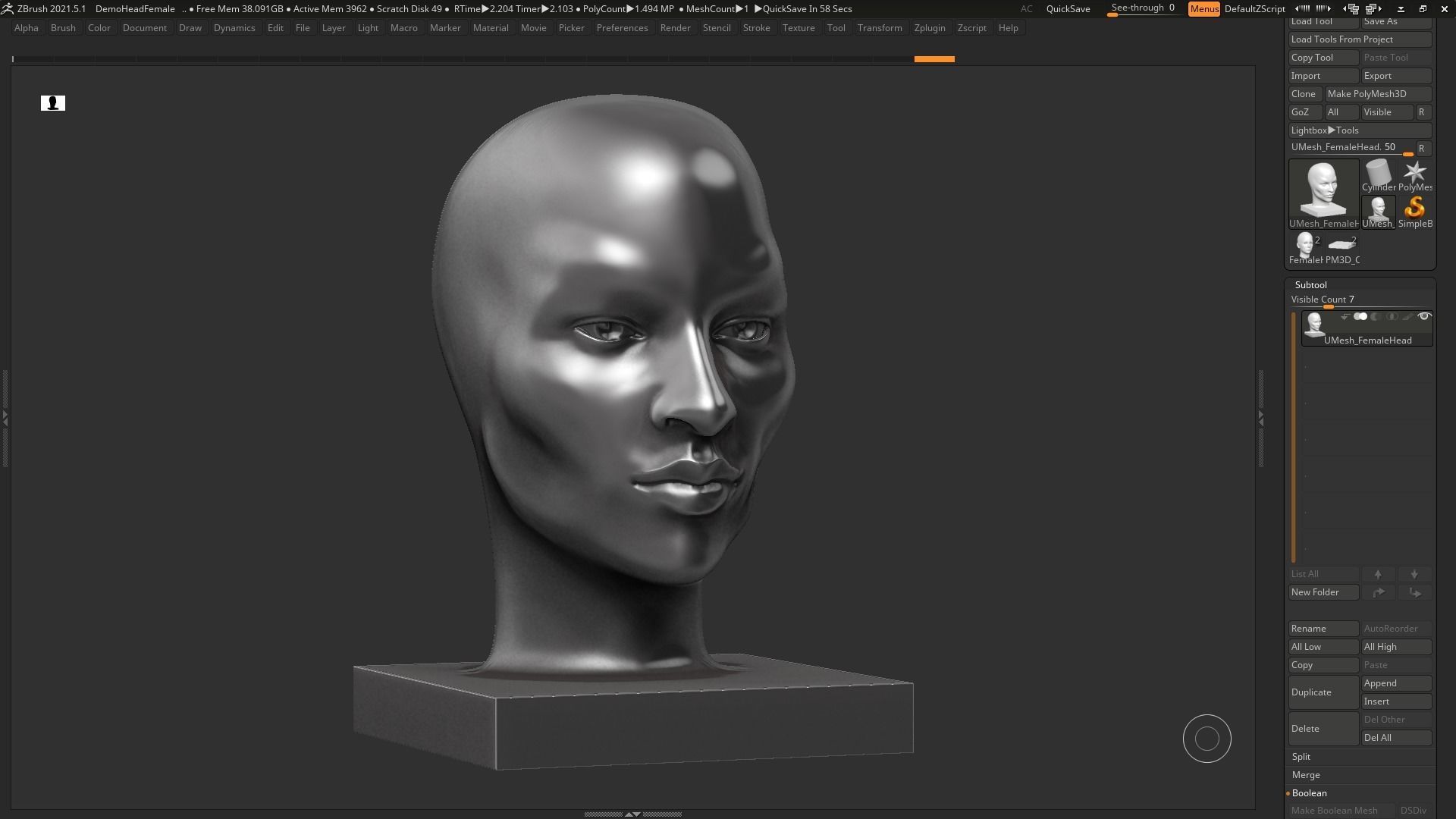
Task: Click the QuickSave button
Action: pyautogui.click(x=1068, y=9)
